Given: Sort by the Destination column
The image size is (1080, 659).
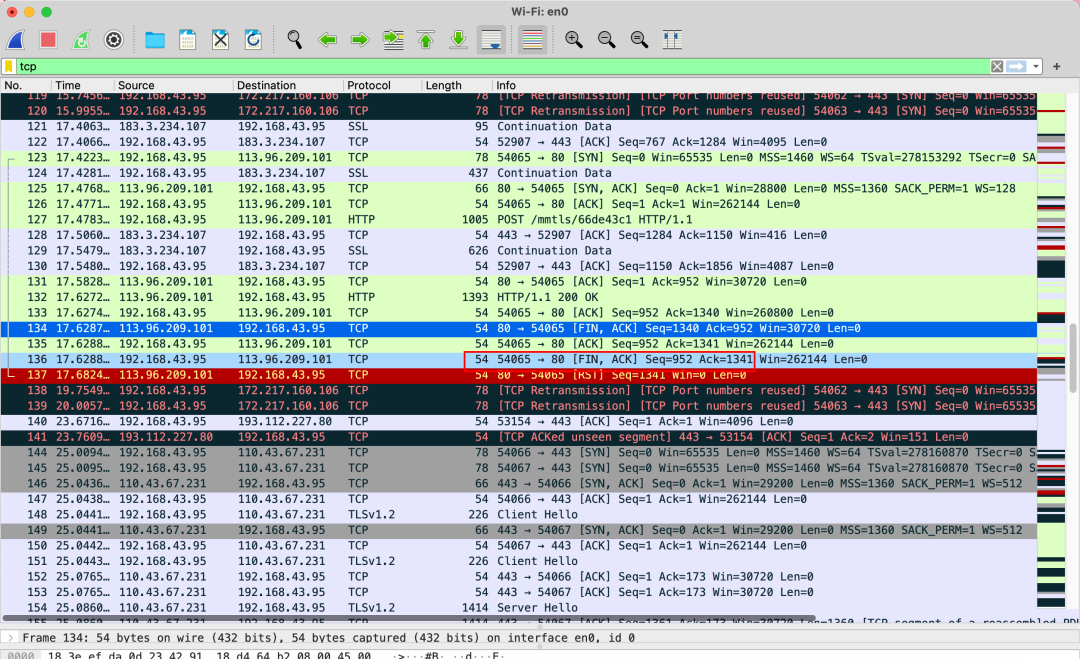Looking at the screenshot, I should (288, 85).
